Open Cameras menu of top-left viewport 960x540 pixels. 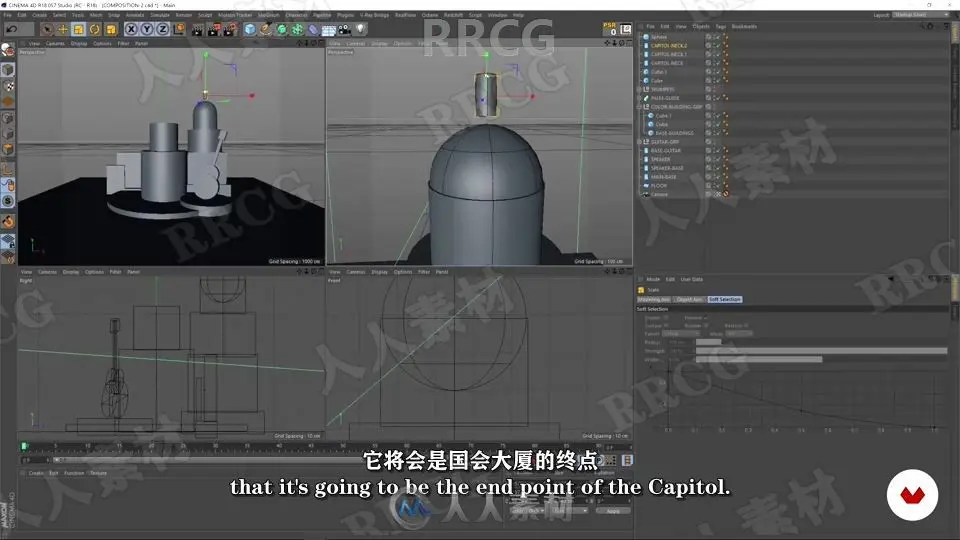[55, 43]
